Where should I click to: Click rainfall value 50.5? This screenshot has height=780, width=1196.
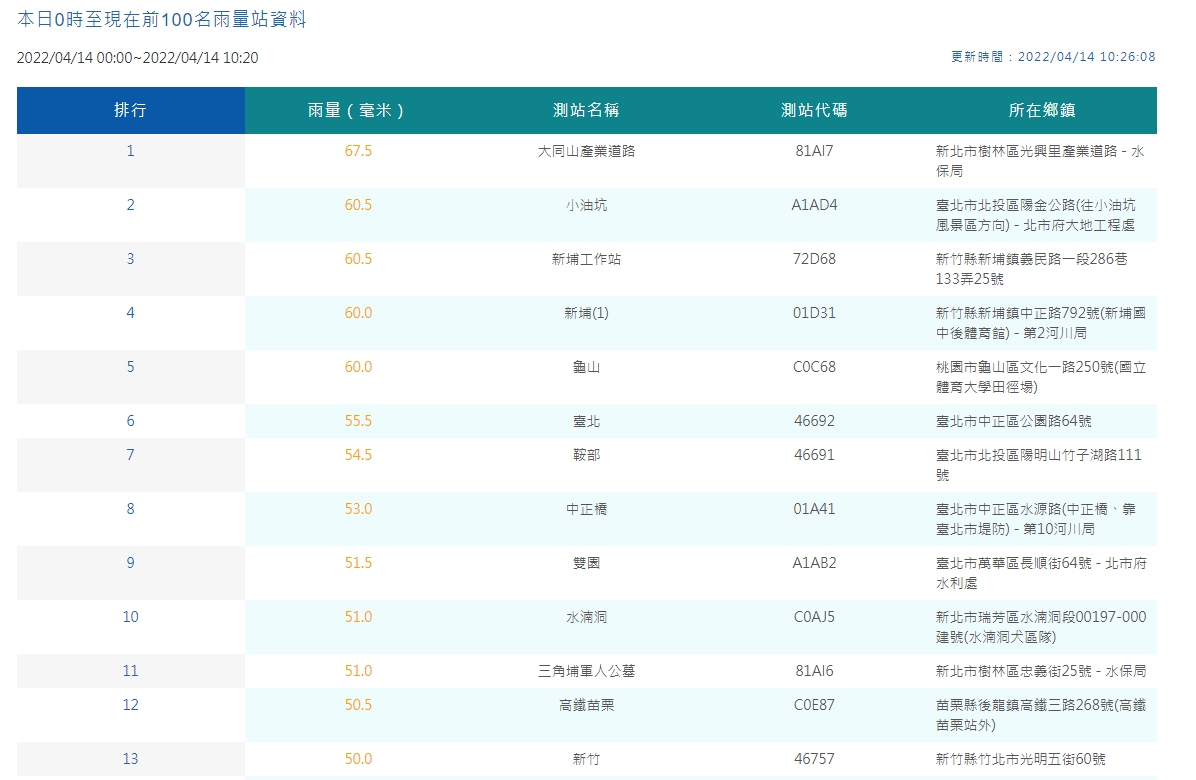(x=358, y=706)
